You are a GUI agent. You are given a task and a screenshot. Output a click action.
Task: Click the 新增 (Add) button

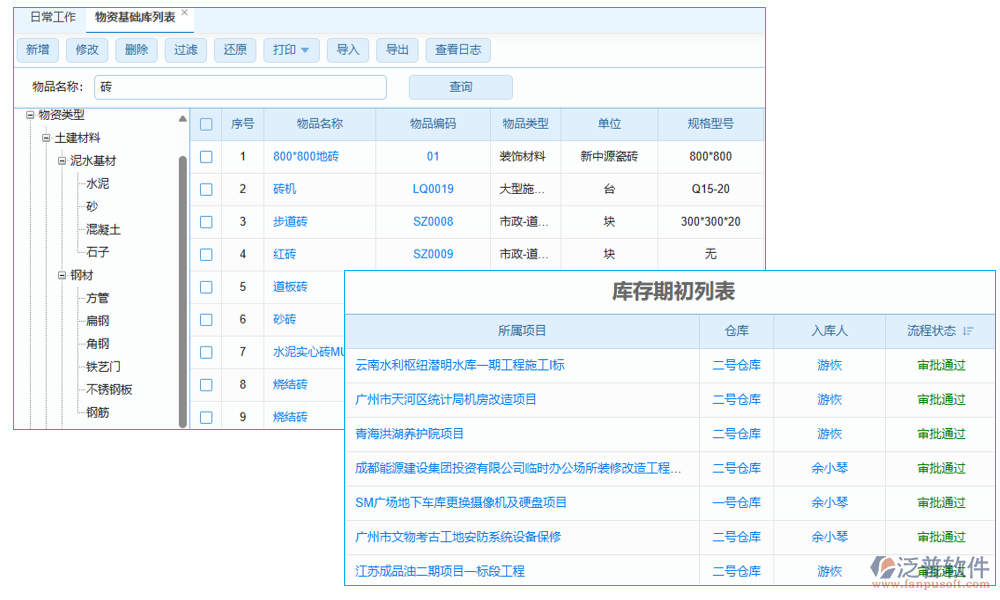37,49
